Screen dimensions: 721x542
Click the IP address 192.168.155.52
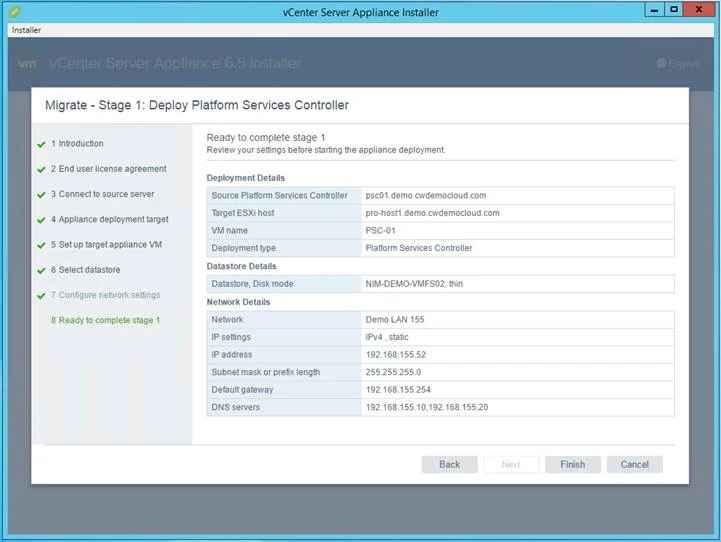click(396, 354)
